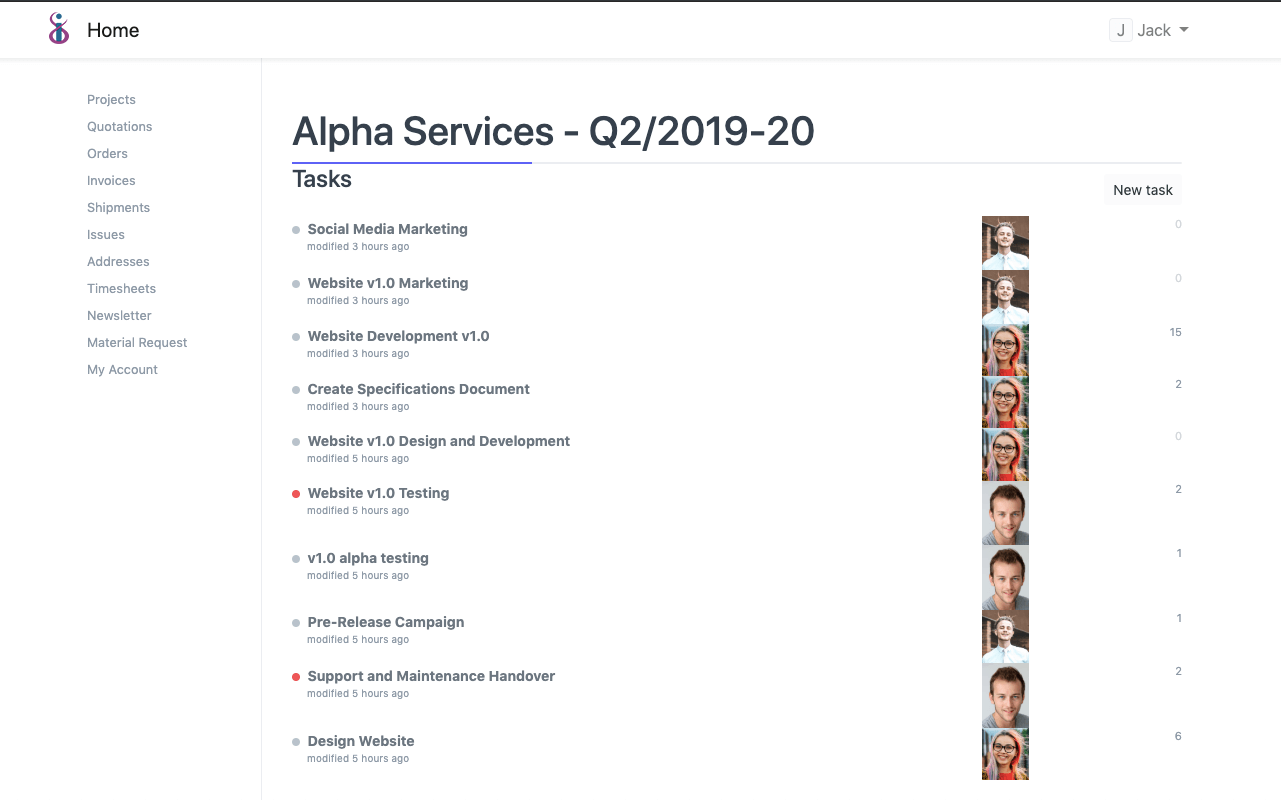1281x800 pixels.
Task: Click the grey status dot beside Social Media Marketing
Action: click(x=295, y=229)
